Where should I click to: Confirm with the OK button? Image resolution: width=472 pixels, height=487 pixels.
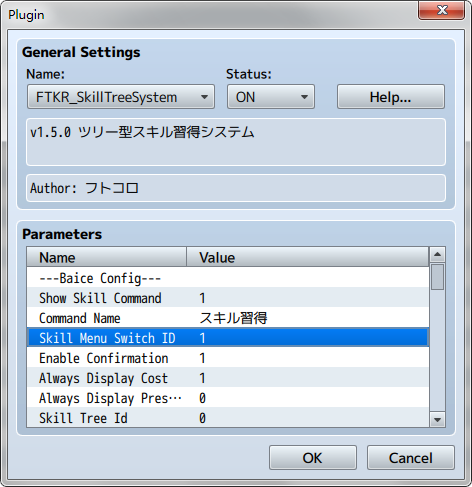click(x=313, y=458)
